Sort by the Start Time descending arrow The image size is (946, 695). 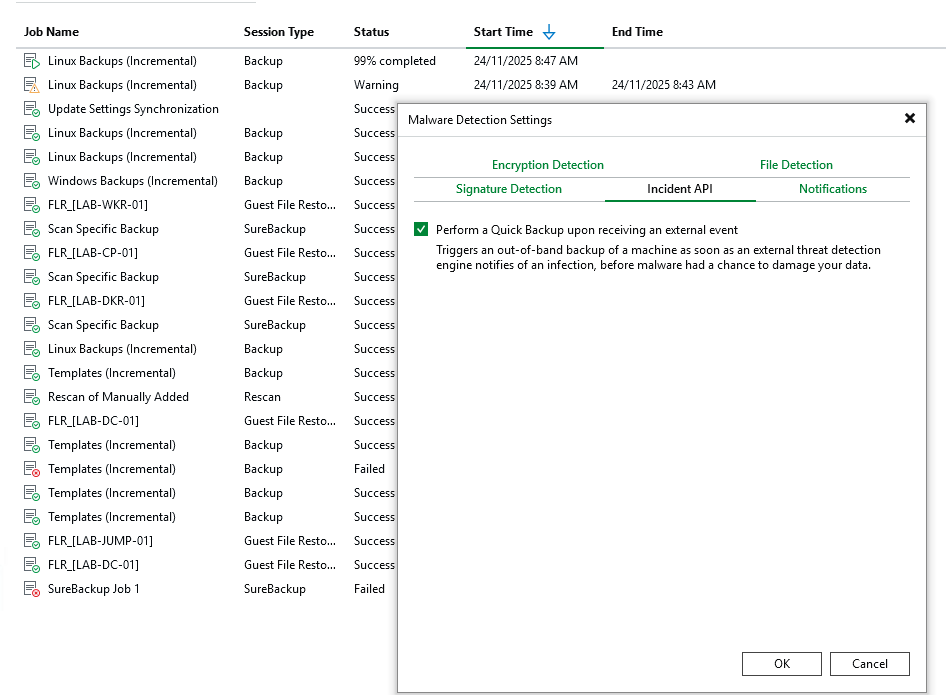[x=548, y=33]
